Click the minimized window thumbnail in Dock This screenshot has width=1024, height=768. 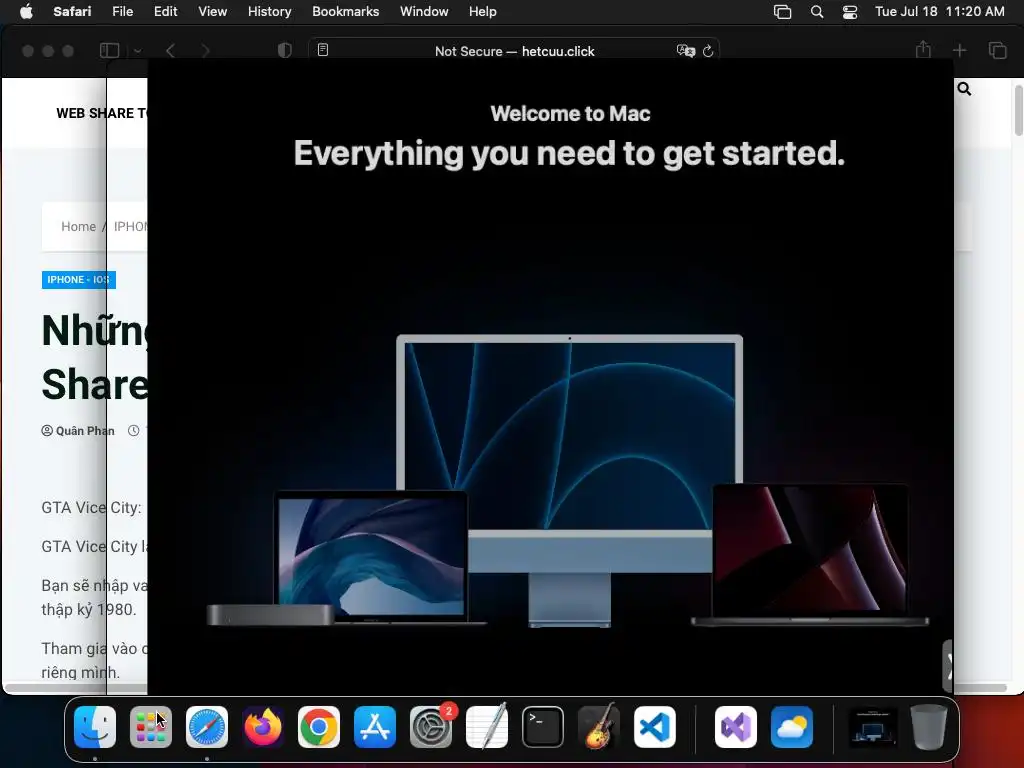click(x=872, y=727)
